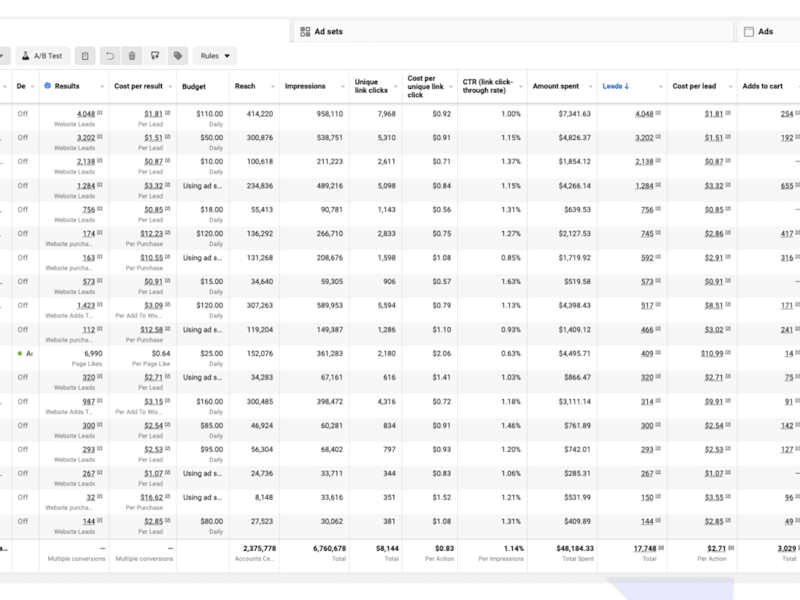Click the info icon next to 1,423 result
The height and width of the screenshot is (600, 800).
[x=100, y=305]
